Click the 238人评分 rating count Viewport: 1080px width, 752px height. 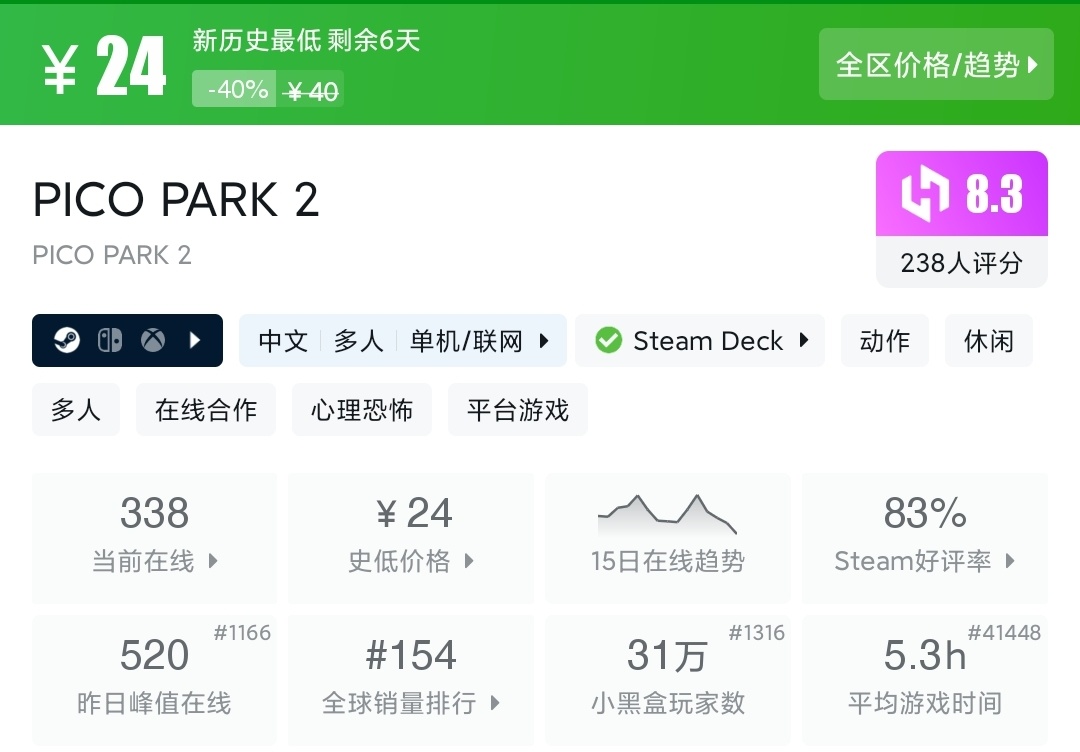(961, 263)
